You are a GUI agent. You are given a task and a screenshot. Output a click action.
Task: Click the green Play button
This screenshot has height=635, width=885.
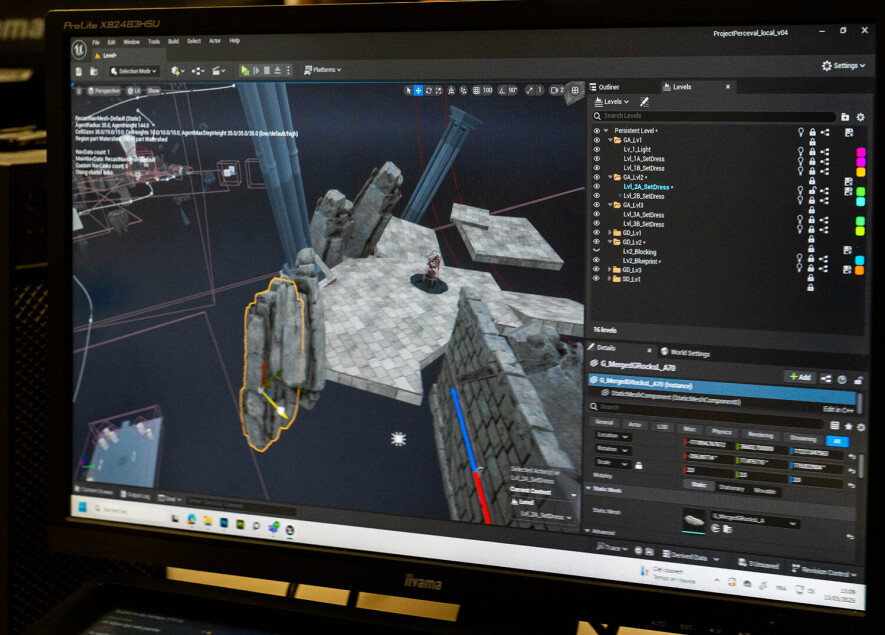244,70
